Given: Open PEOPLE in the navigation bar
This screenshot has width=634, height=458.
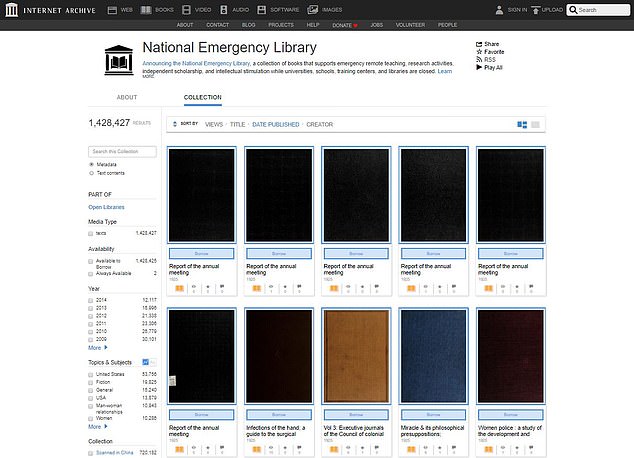Looking at the screenshot, I should [447, 25].
